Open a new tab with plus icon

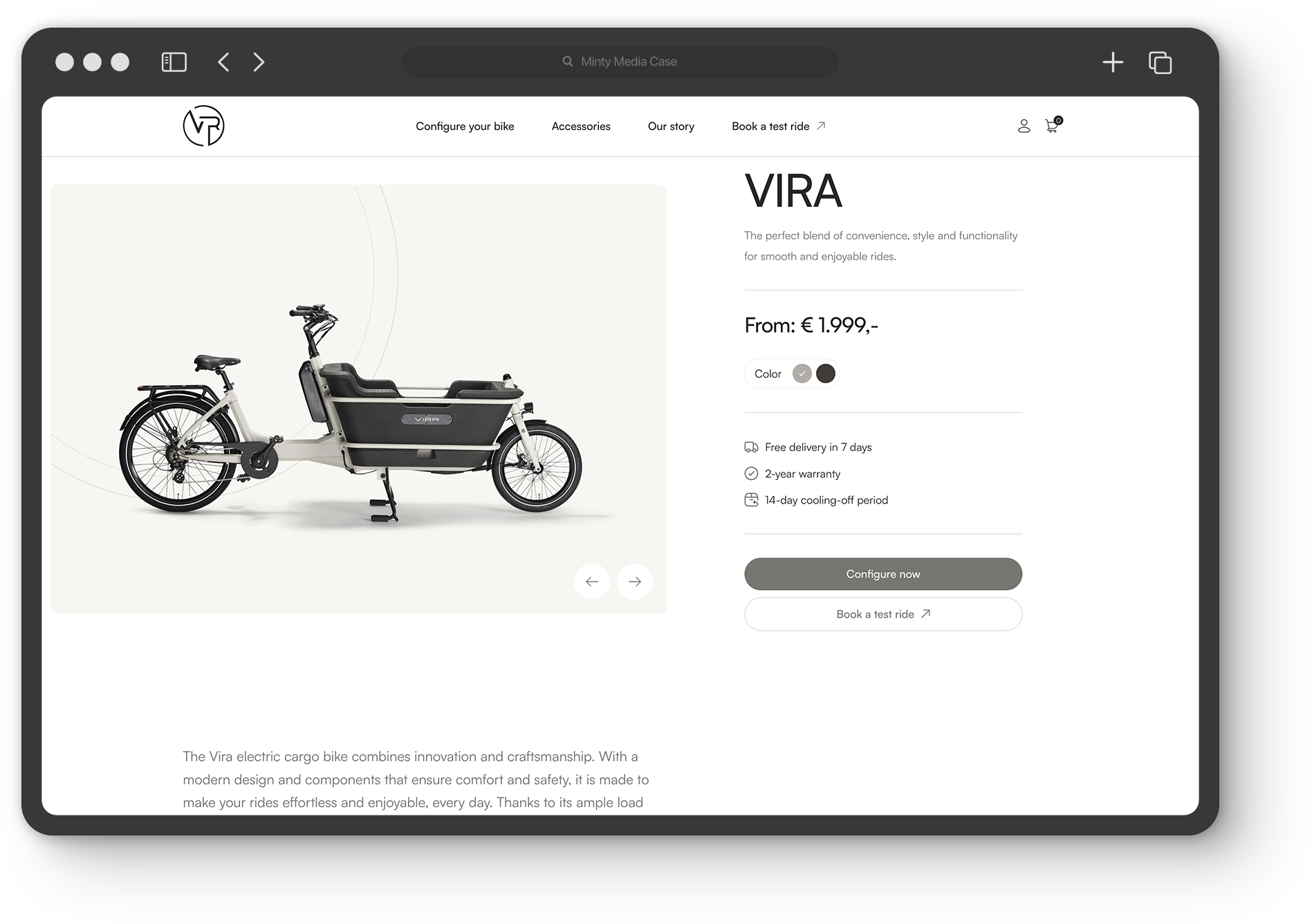(x=1113, y=62)
